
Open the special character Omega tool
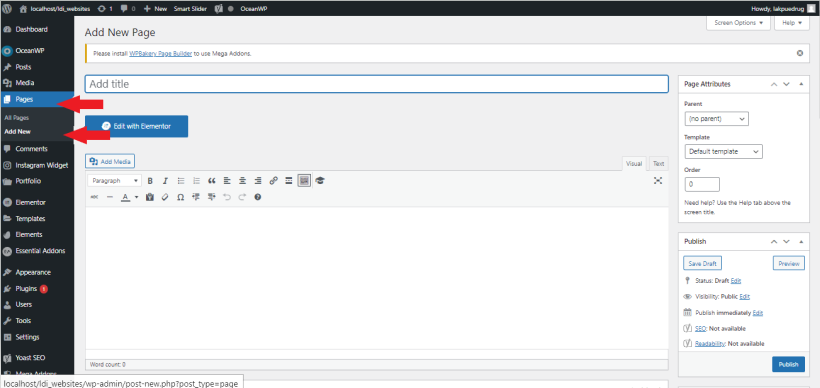pyautogui.click(x=180, y=197)
